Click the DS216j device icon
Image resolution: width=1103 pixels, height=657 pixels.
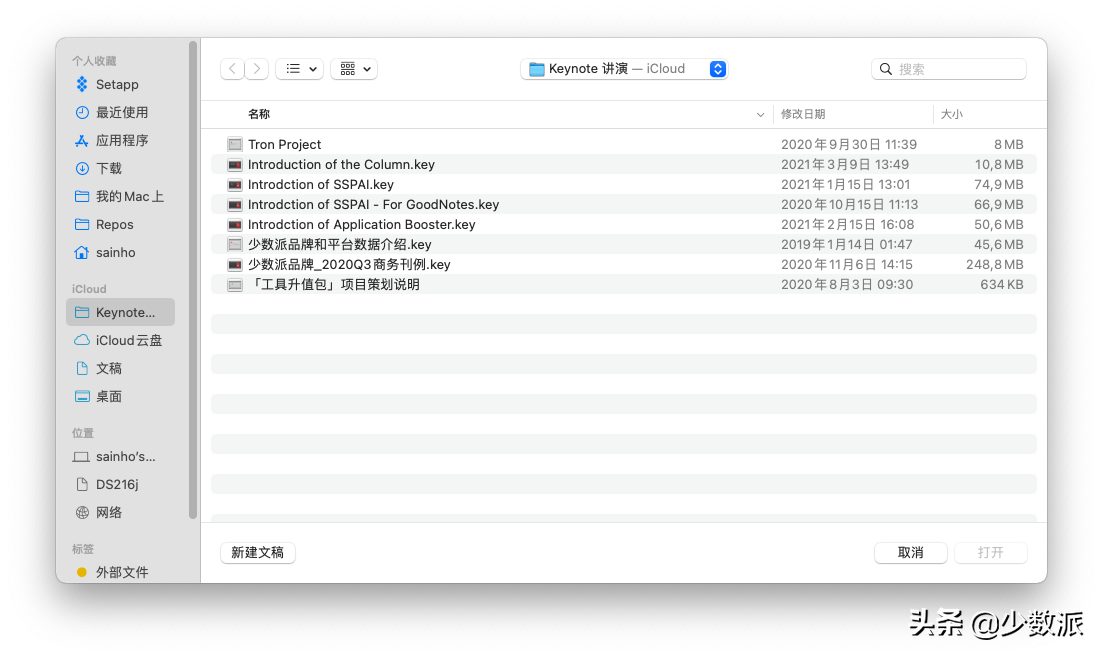(82, 485)
